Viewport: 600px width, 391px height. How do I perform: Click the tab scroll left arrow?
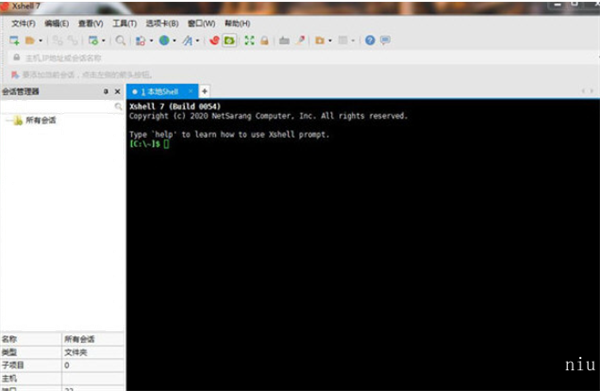click(x=583, y=91)
